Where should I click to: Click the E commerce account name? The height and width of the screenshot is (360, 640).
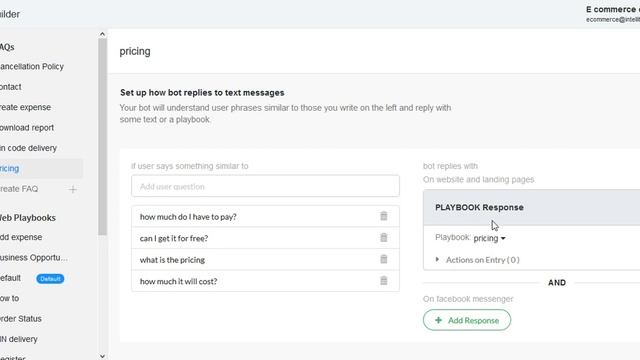coord(613,9)
